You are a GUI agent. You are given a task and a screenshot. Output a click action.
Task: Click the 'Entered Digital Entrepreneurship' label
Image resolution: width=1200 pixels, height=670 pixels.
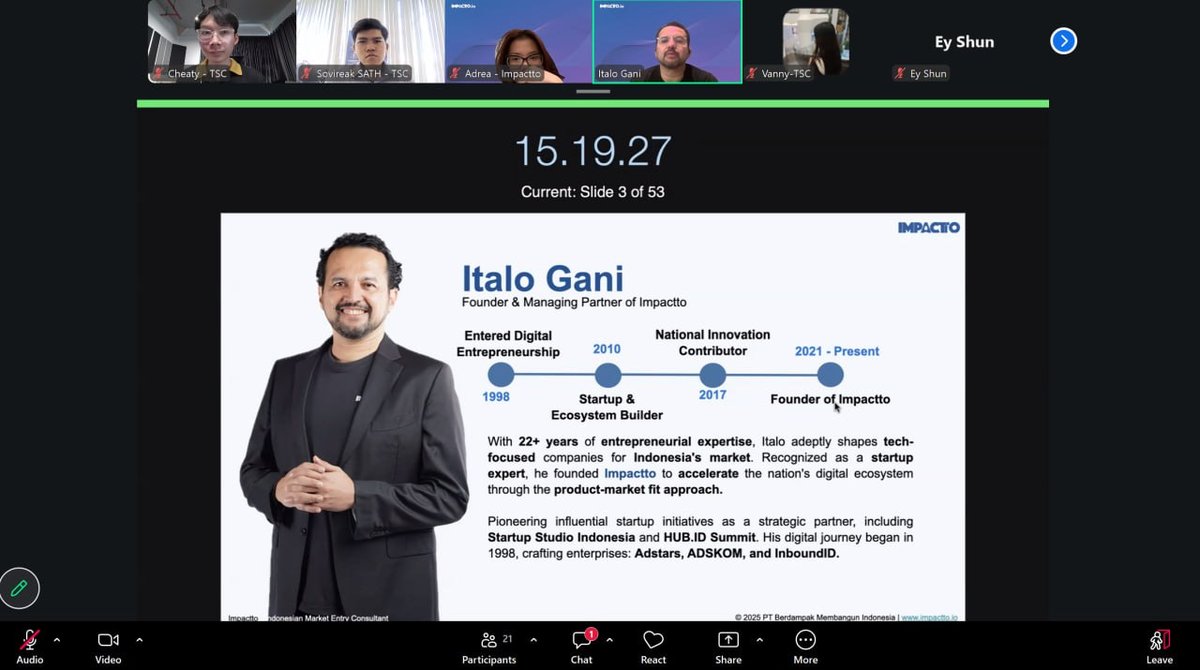tap(508, 344)
